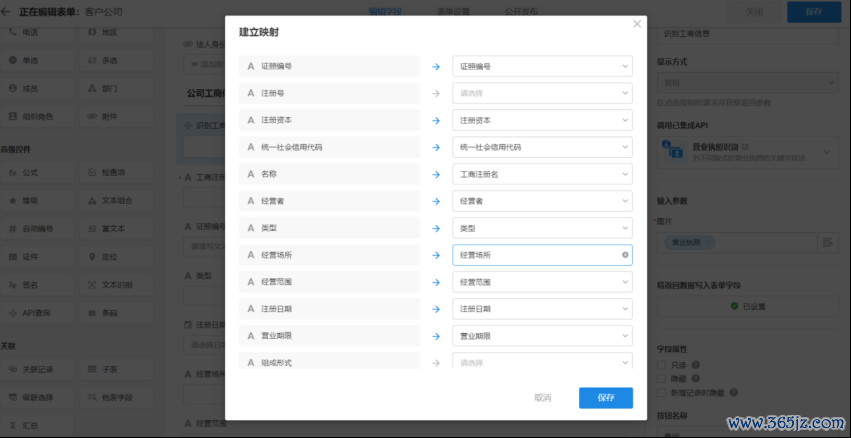Close the 建立映射 dialog
Screen dimensions: 851x438
tap(637, 24)
